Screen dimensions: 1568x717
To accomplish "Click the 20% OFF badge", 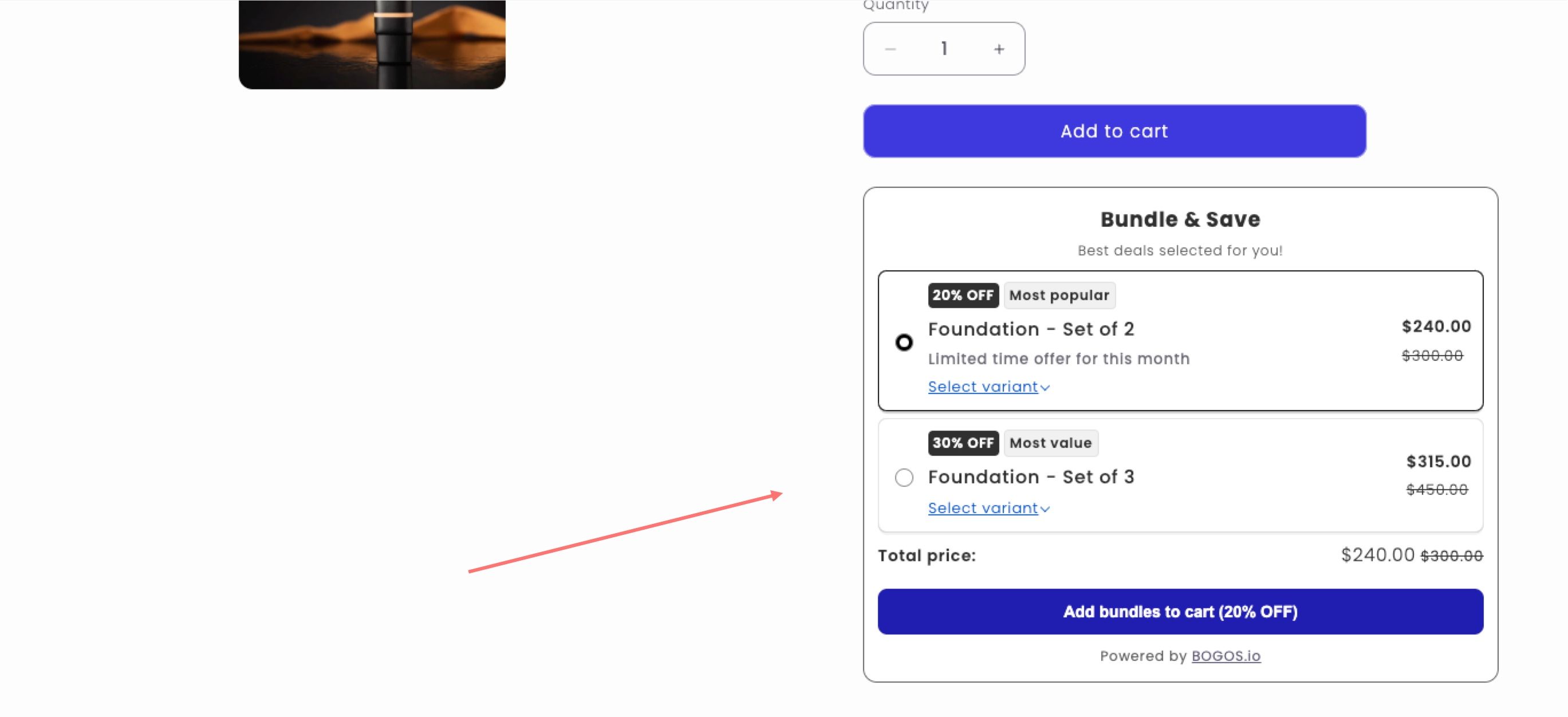I will (x=962, y=296).
